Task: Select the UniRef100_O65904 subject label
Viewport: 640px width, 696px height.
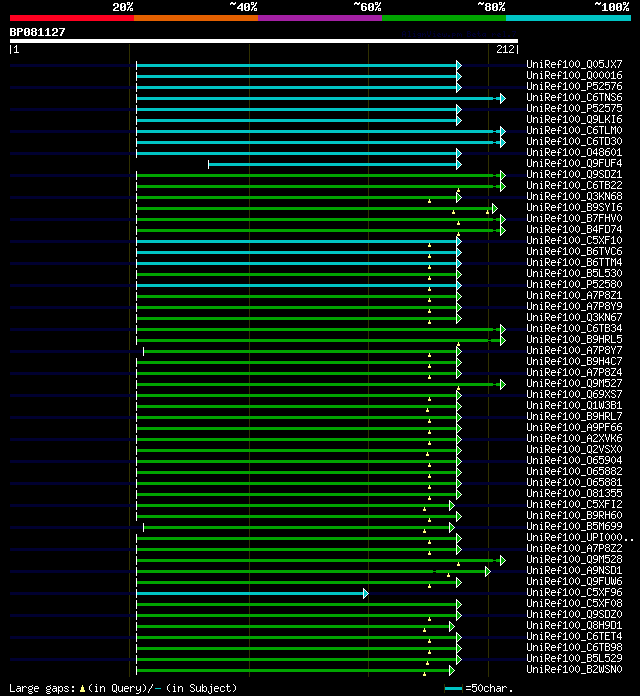Action: coord(574,460)
